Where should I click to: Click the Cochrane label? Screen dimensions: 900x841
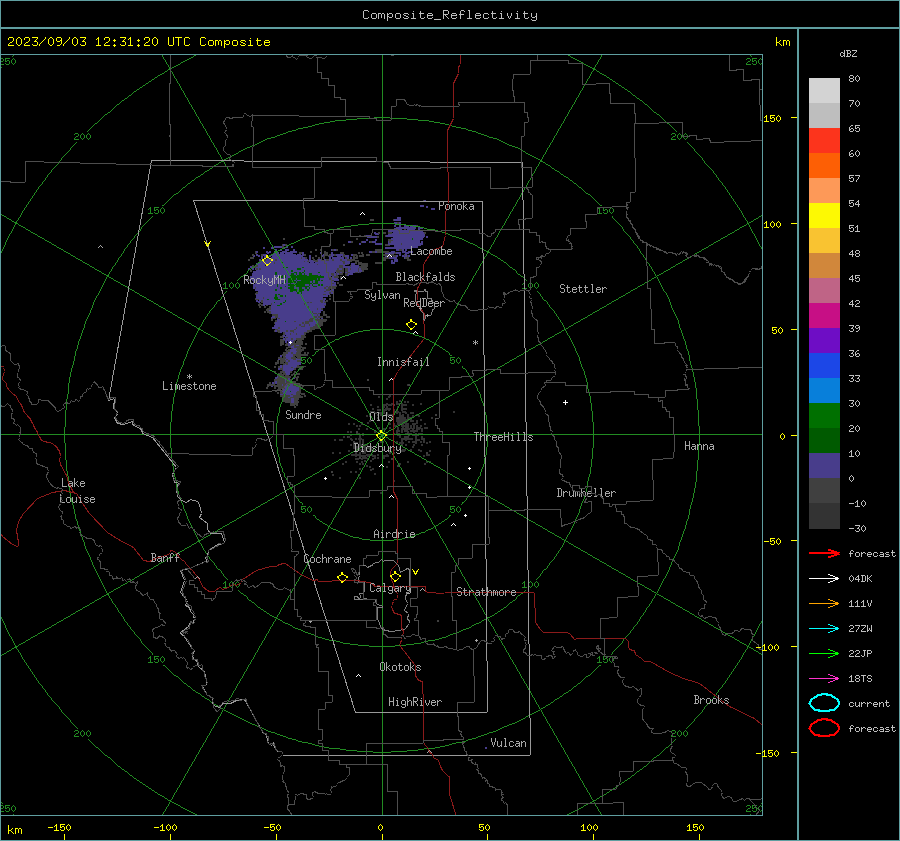pyautogui.click(x=327, y=559)
